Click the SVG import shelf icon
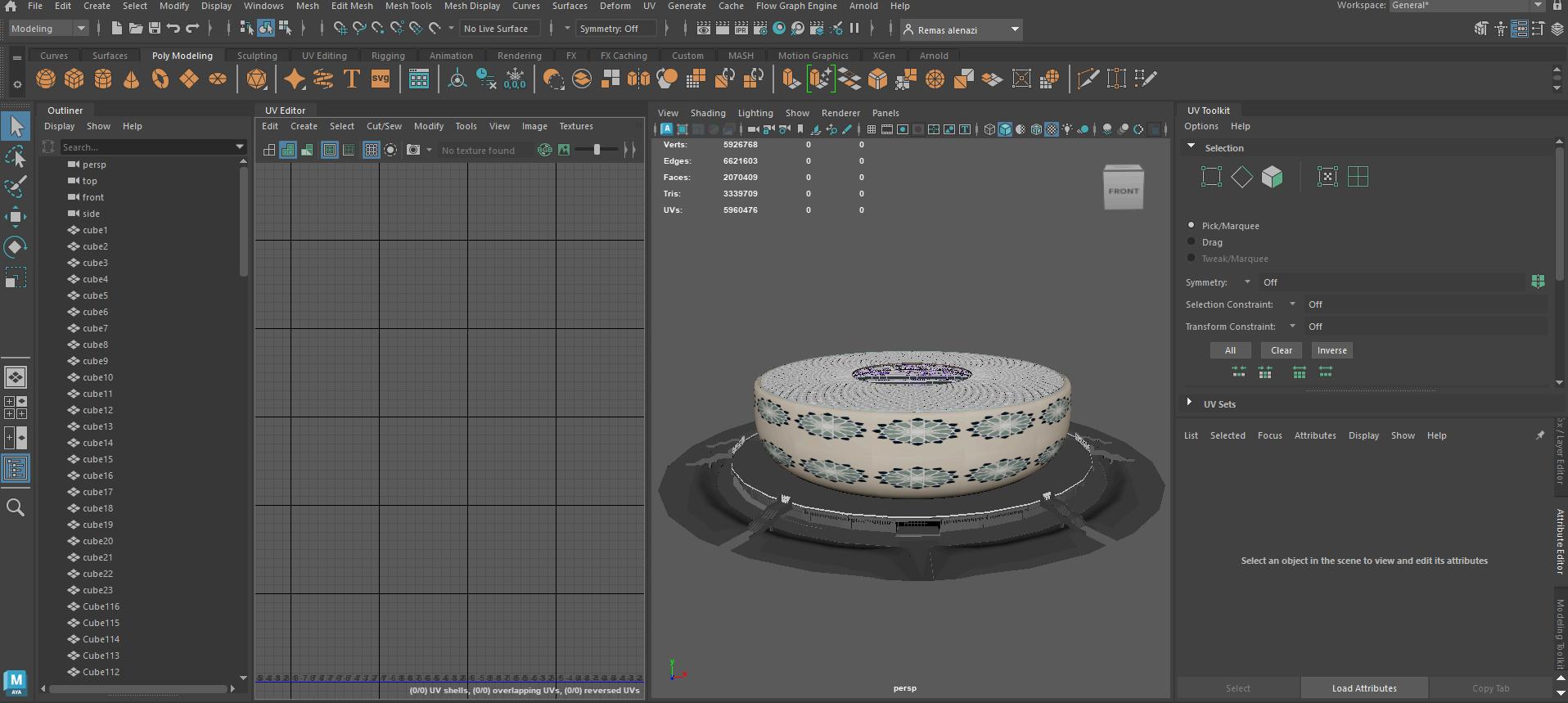Viewport: 1568px width, 703px height. tap(381, 79)
